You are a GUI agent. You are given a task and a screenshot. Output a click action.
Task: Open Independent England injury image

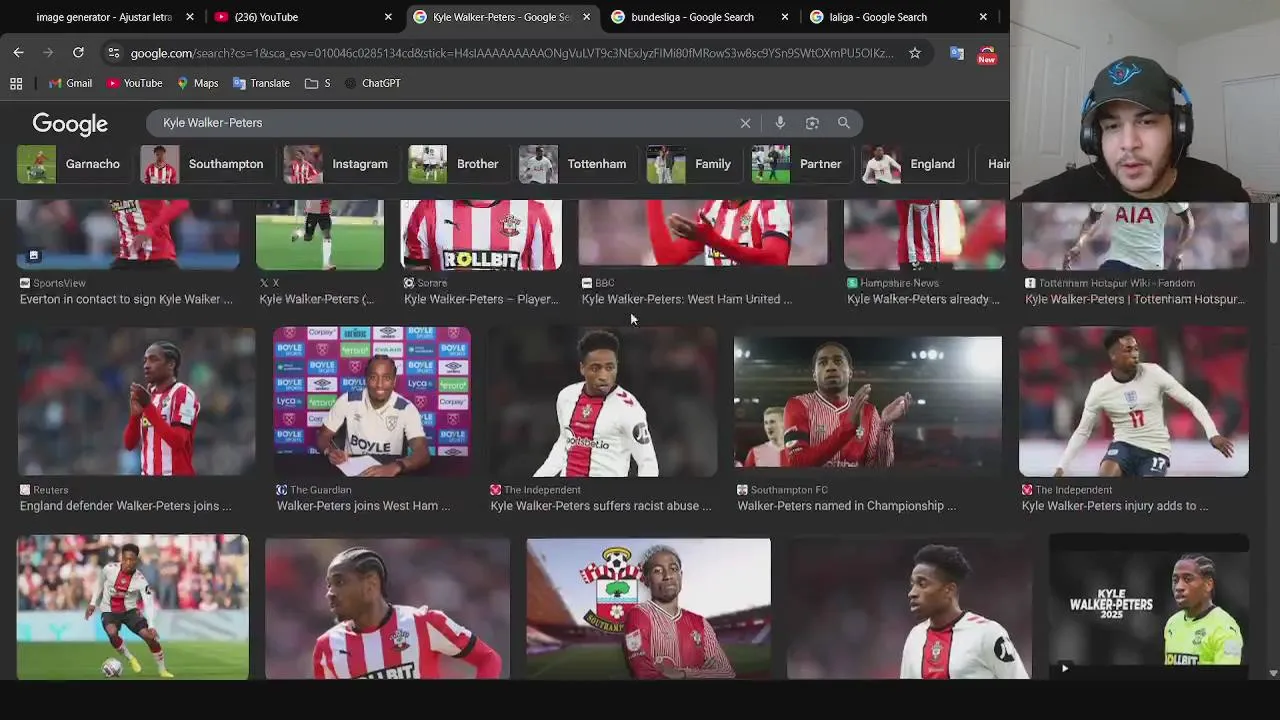tap(1134, 401)
